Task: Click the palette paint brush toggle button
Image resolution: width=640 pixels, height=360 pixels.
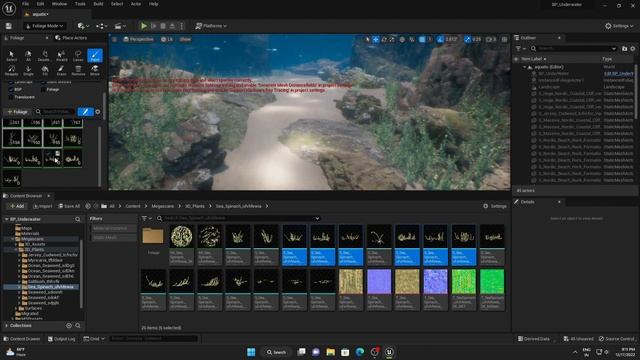Action: tap(85, 111)
